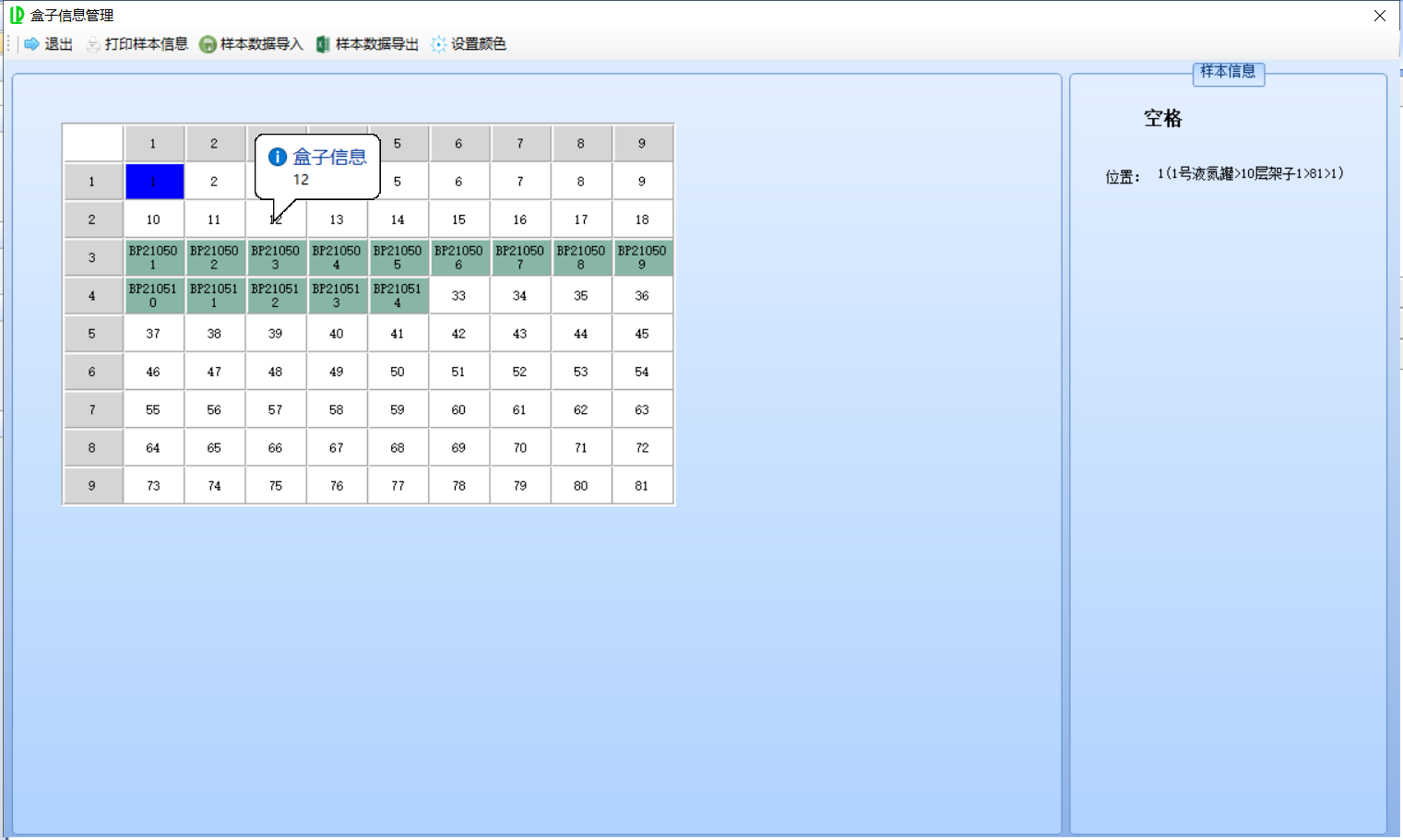Select the blue highlighted cell 1
The image size is (1403, 840).
(x=154, y=182)
